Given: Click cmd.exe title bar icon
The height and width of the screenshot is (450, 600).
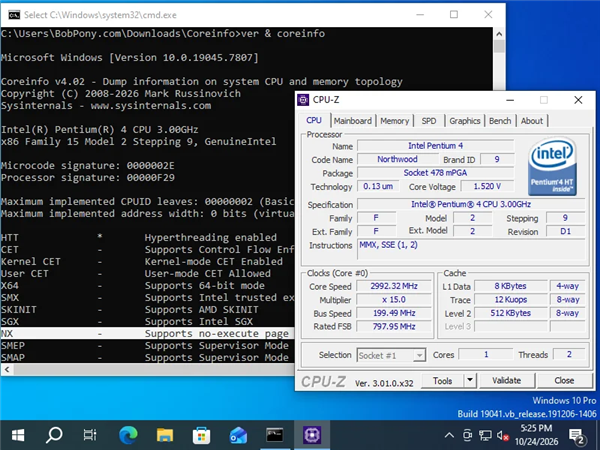Looking at the screenshot, I should [x=14, y=15].
